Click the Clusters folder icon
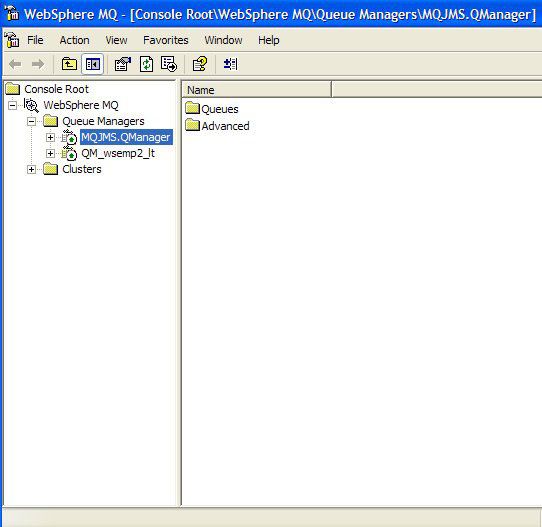 50,169
